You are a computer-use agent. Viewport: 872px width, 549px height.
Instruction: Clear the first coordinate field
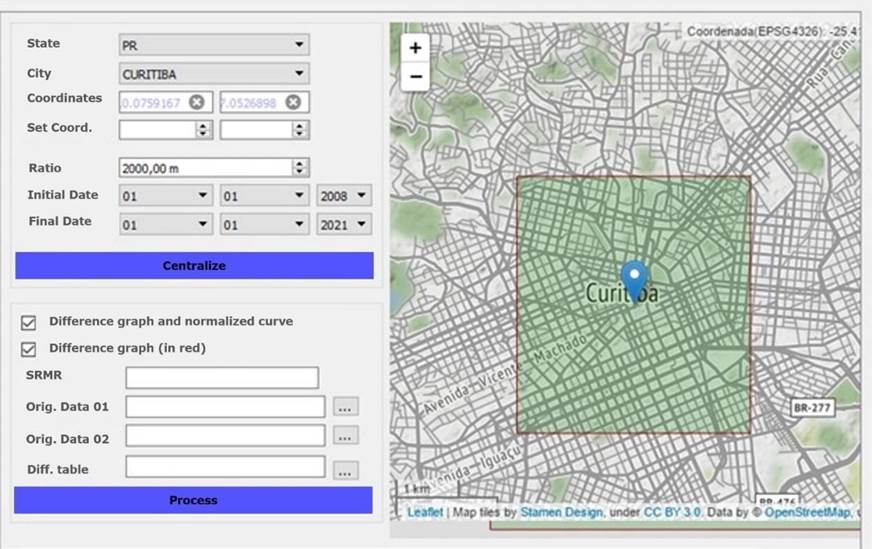click(197, 102)
